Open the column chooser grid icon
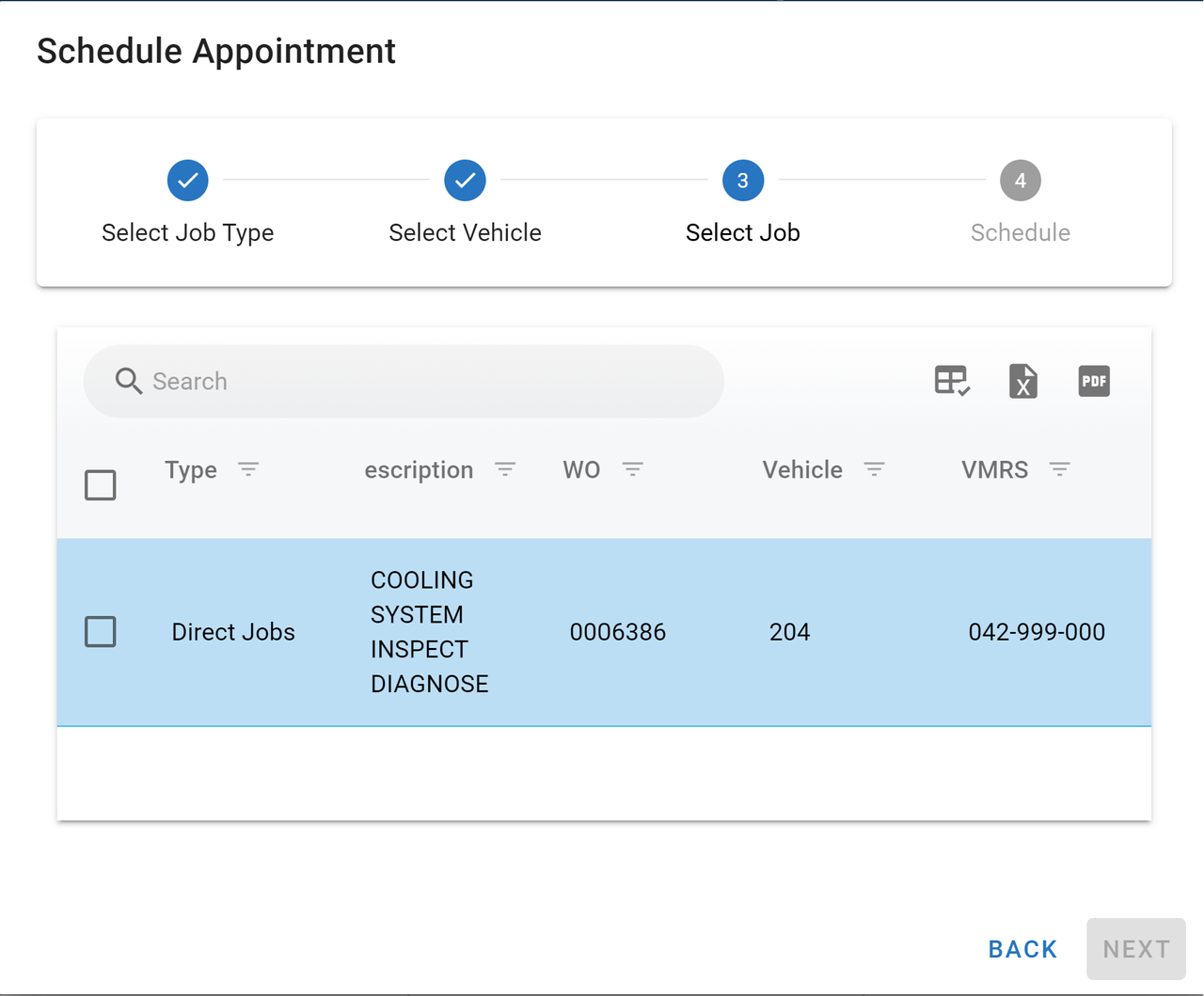Viewport: 1204px width, 996px height. pos(952,381)
